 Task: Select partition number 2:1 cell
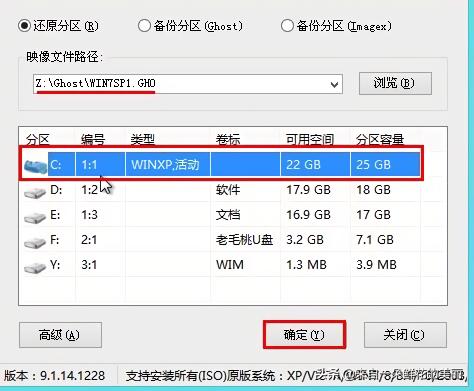tap(89, 240)
